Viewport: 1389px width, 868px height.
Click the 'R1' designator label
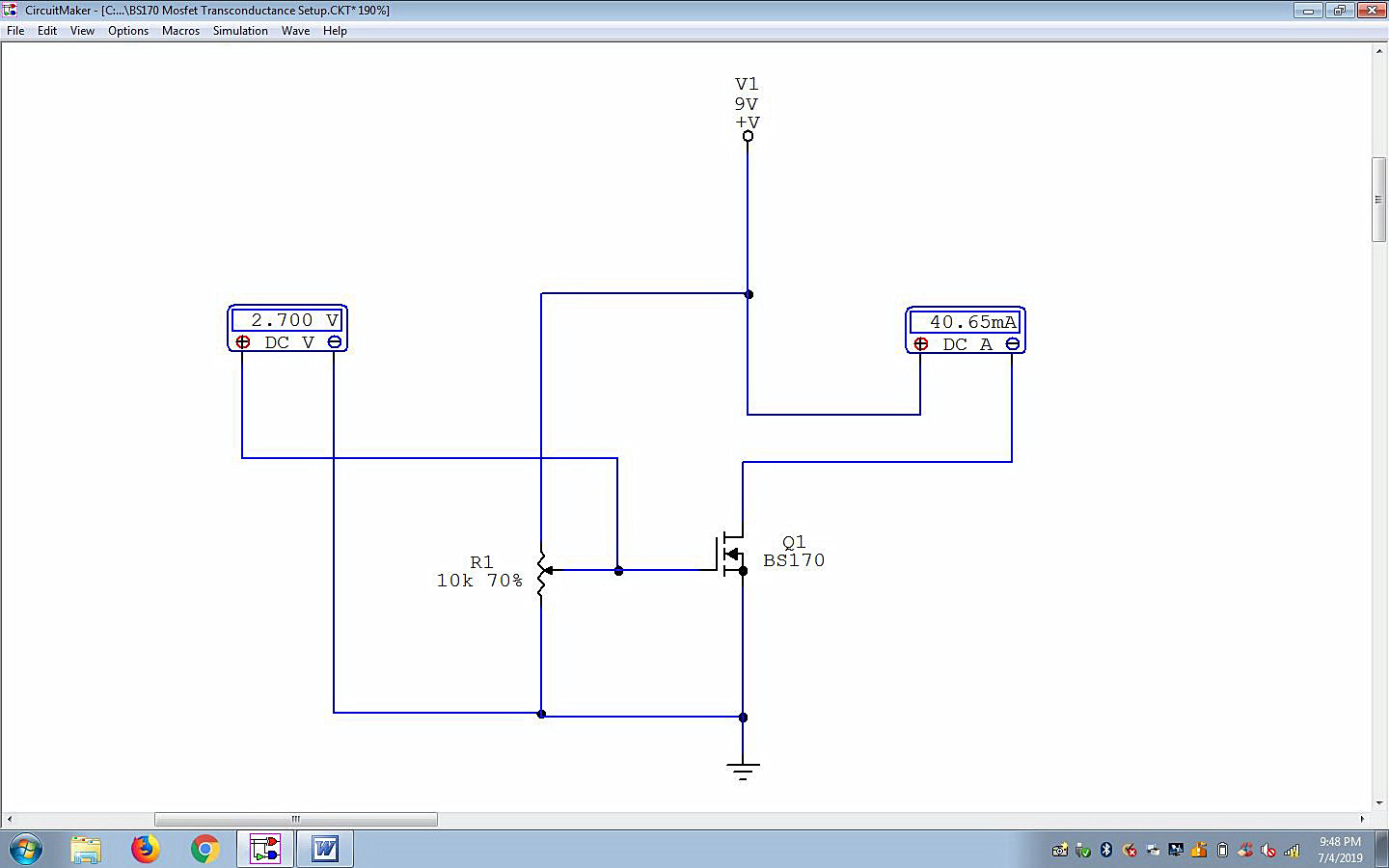click(481, 562)
